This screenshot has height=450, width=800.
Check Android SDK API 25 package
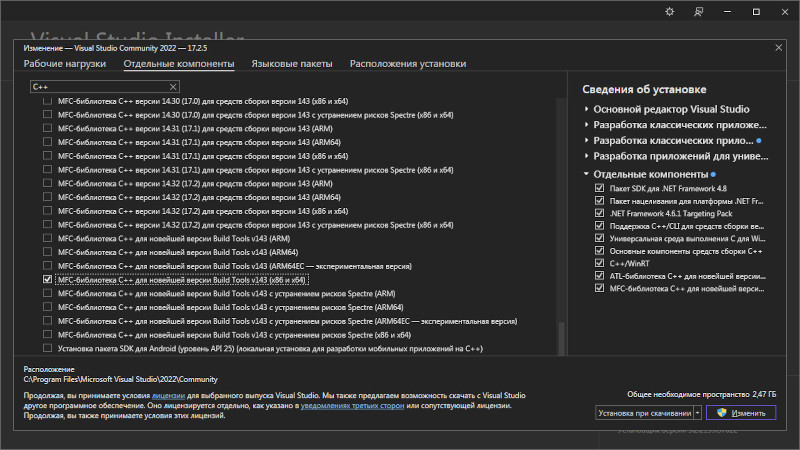(47, 348)
